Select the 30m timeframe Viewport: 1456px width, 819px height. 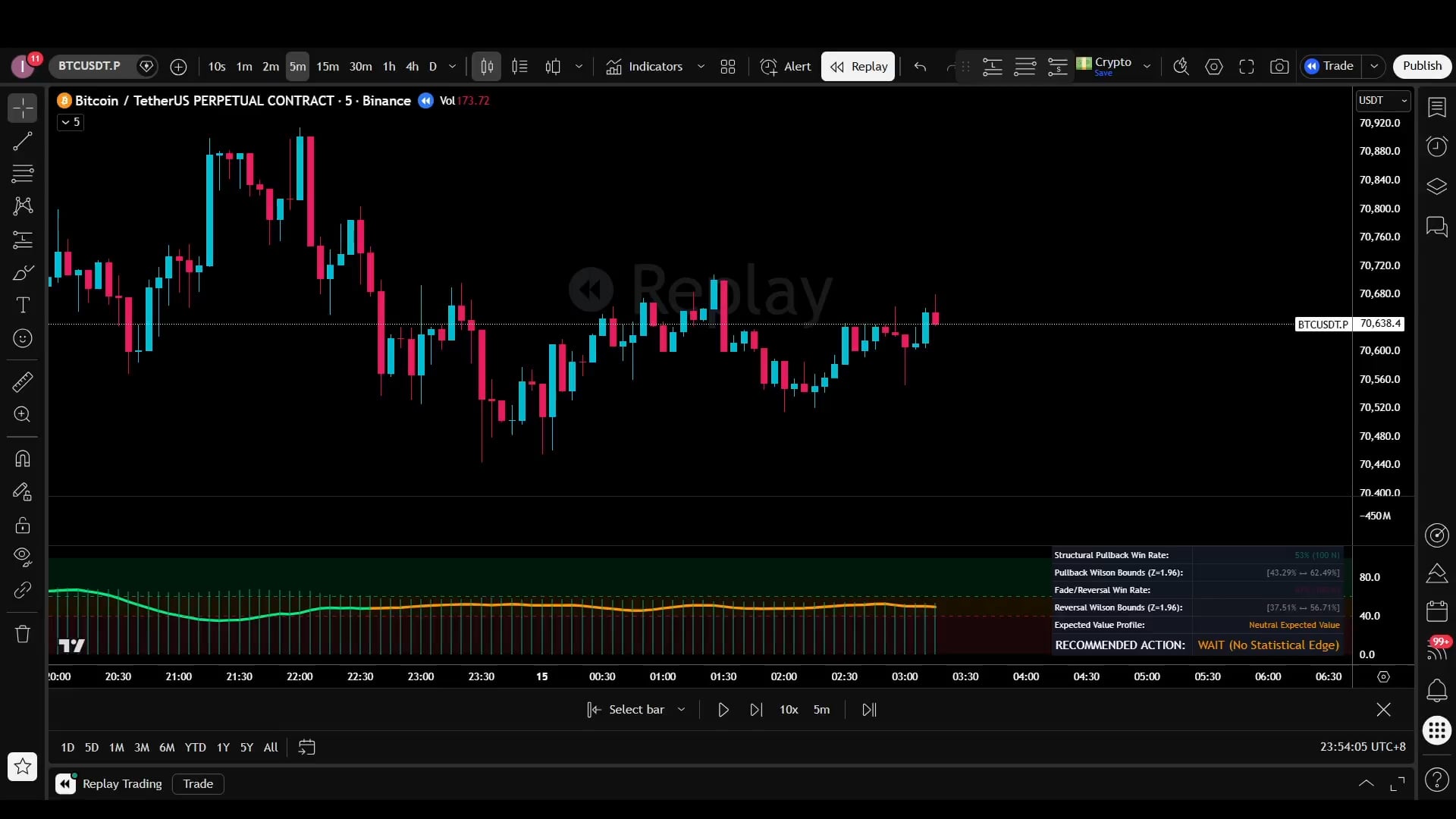tap(361, 67)
